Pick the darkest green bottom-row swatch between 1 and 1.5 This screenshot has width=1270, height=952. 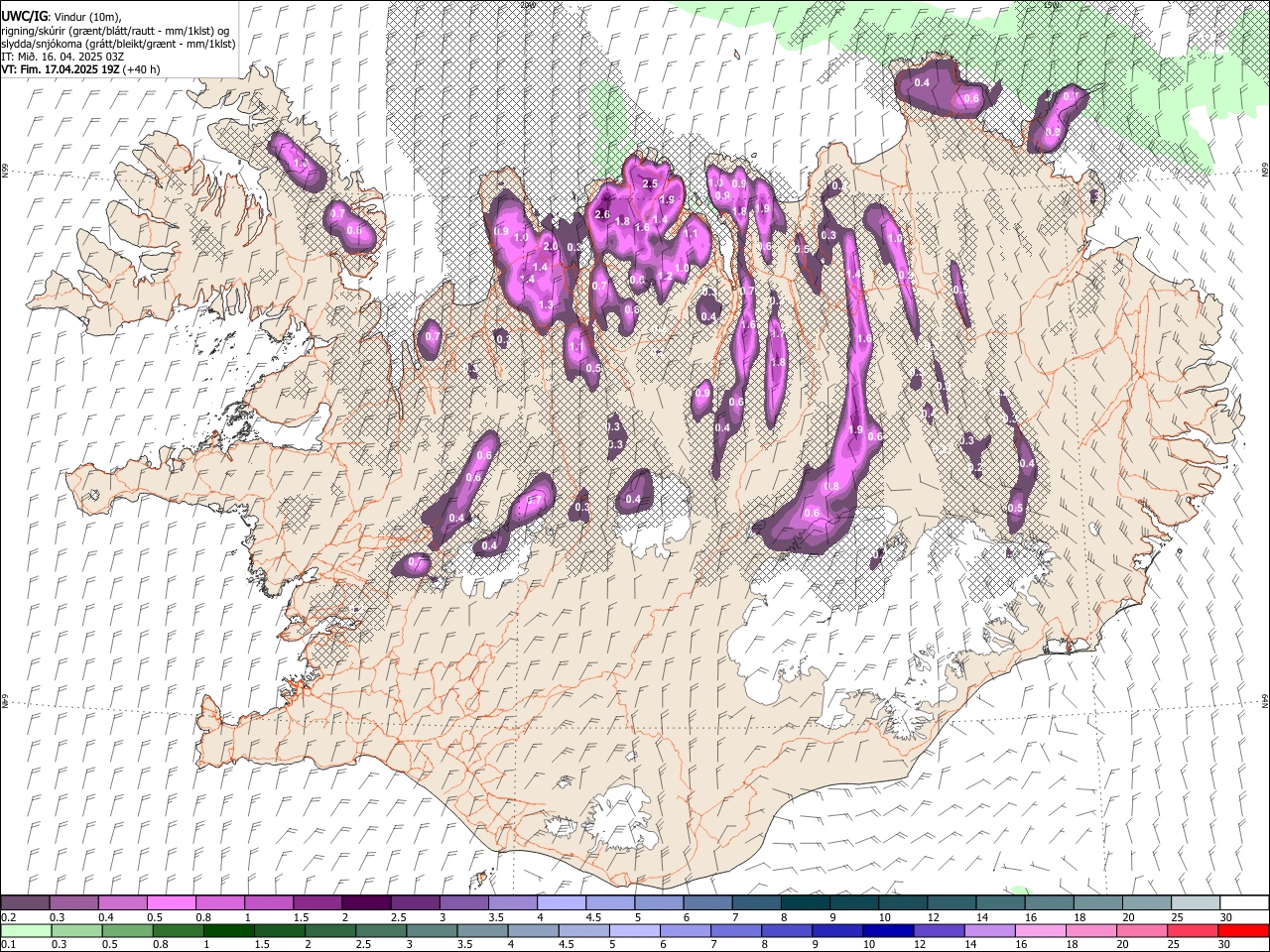[x=228, y=930]
